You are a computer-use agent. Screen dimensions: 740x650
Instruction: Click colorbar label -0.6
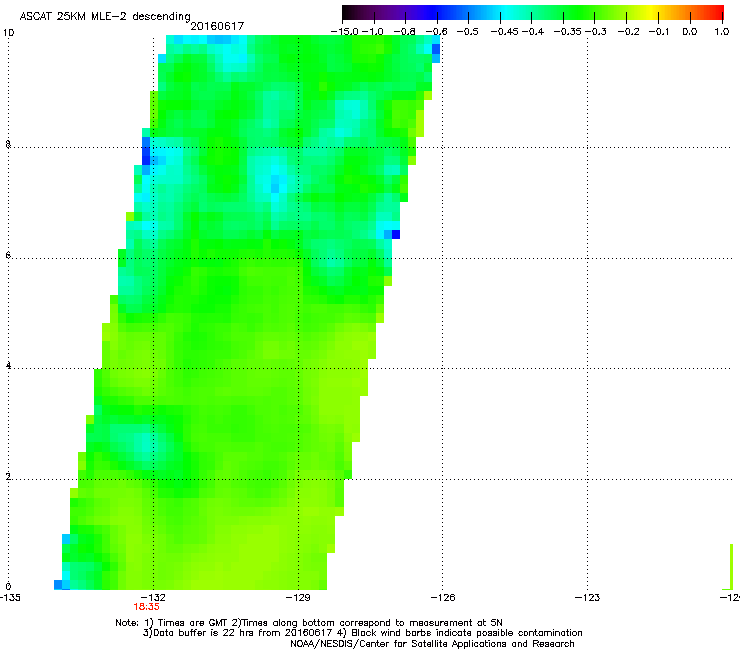437,32
